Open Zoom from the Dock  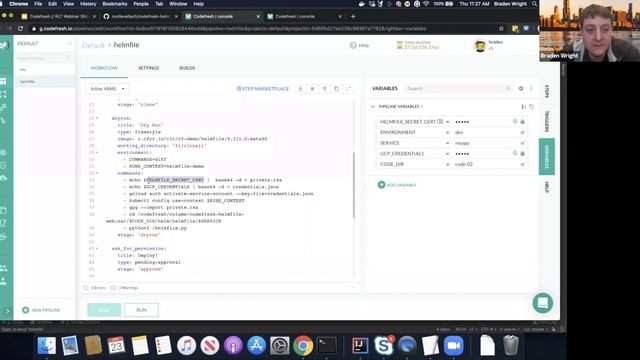tap(453, 346)
